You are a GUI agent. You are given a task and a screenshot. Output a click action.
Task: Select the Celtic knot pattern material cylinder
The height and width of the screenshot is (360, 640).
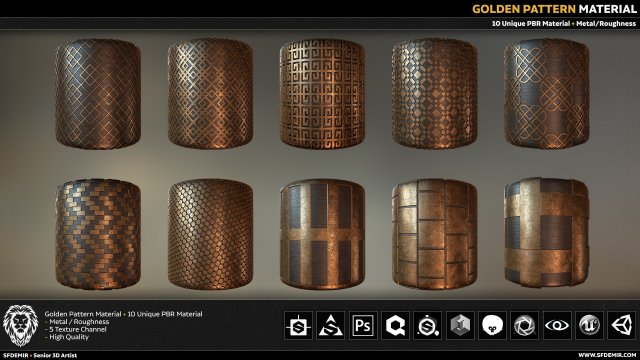point(547,93)
